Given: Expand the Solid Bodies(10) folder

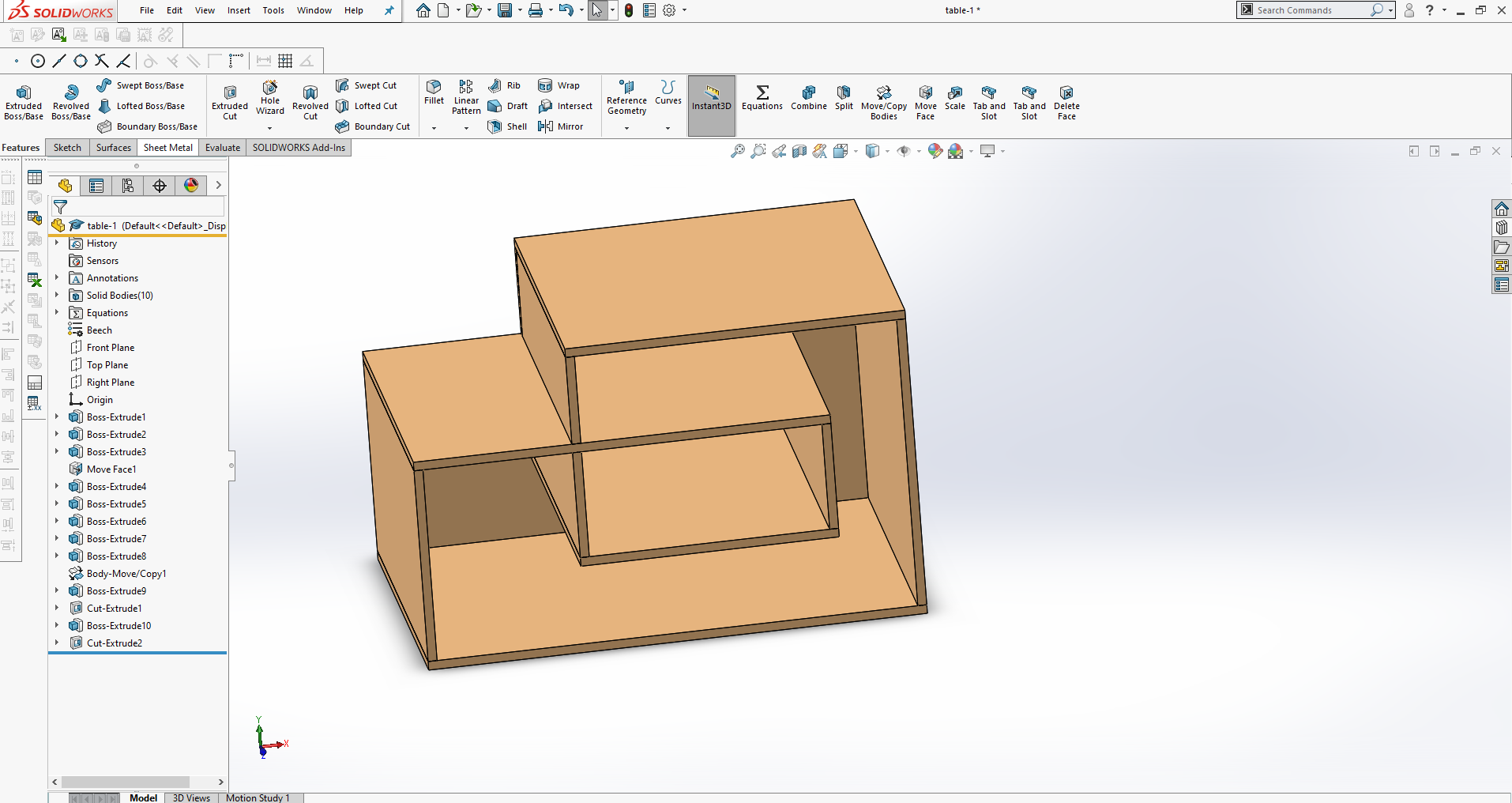Looking at the screenshot, I should click(57, 296).
